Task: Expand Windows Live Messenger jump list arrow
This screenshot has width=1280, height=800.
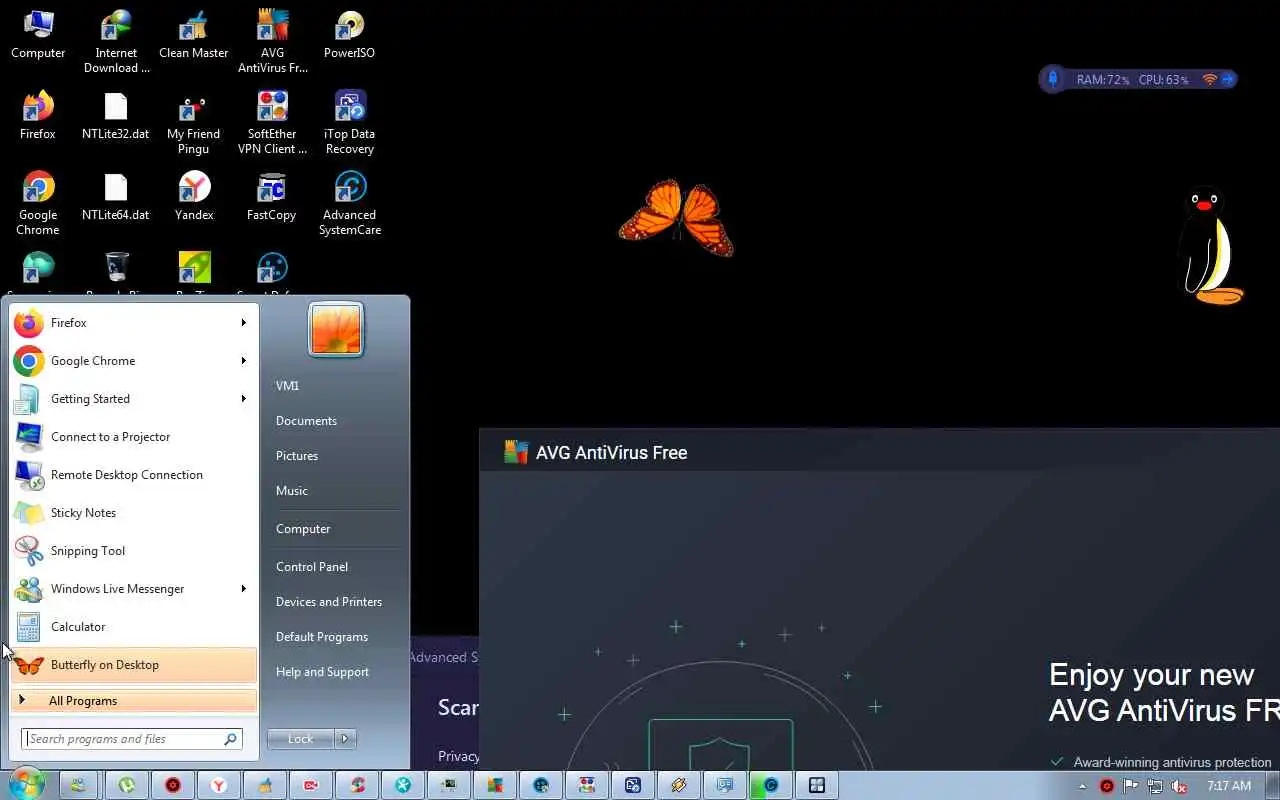Action: point(243,589)
